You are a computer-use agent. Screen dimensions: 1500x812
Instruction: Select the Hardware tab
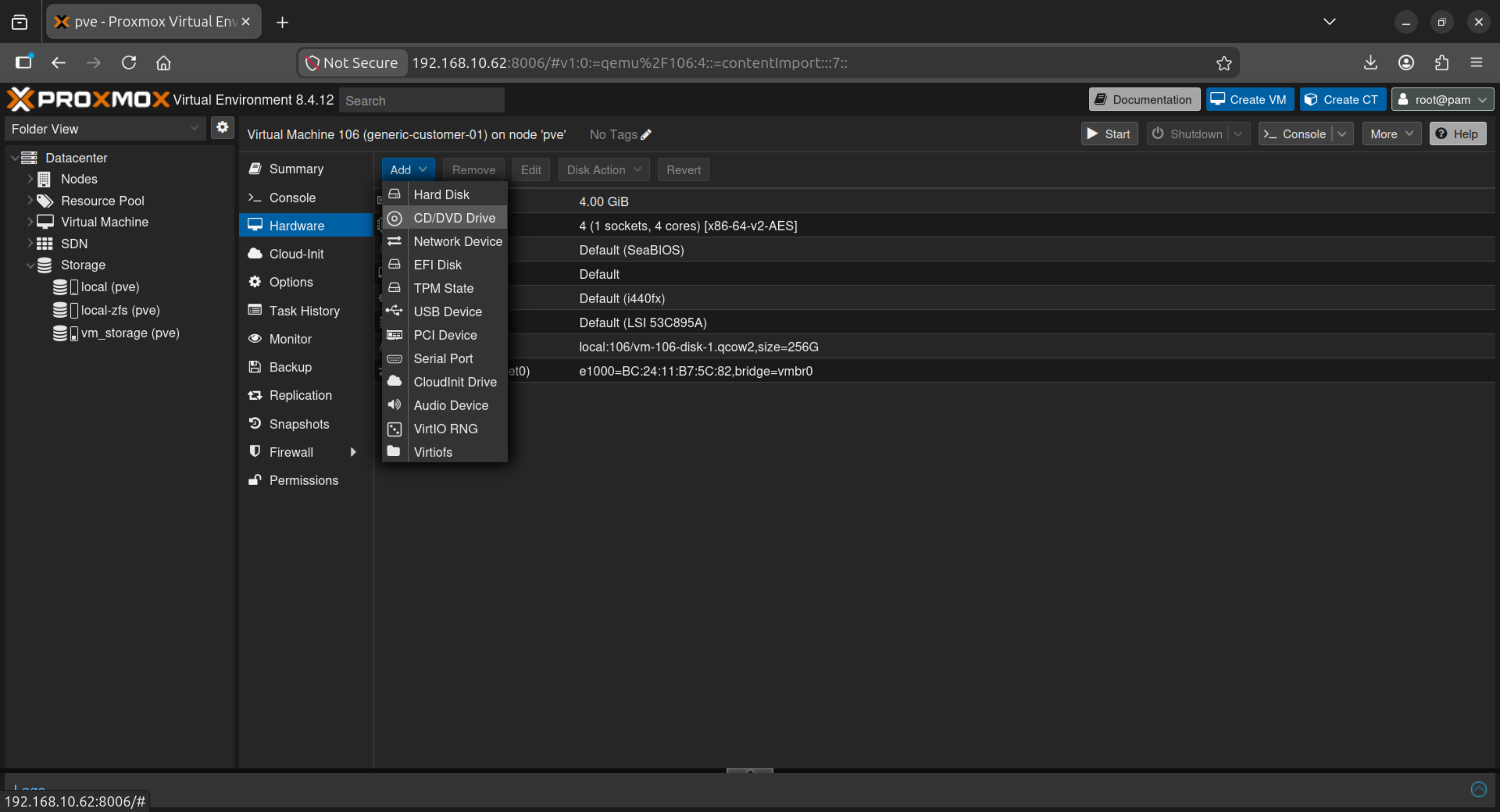pyautogui.click(x=306, y=225)
